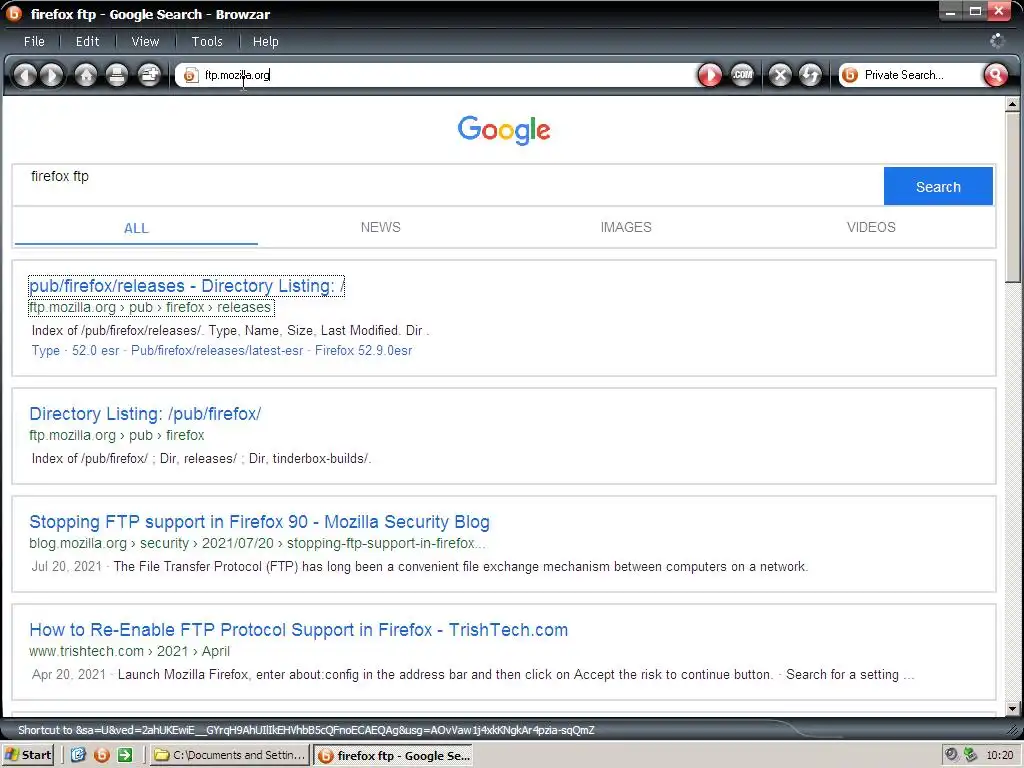Open the '52.0 esr' sitelink
The image size is (1024, 768).
click(95, 351)
